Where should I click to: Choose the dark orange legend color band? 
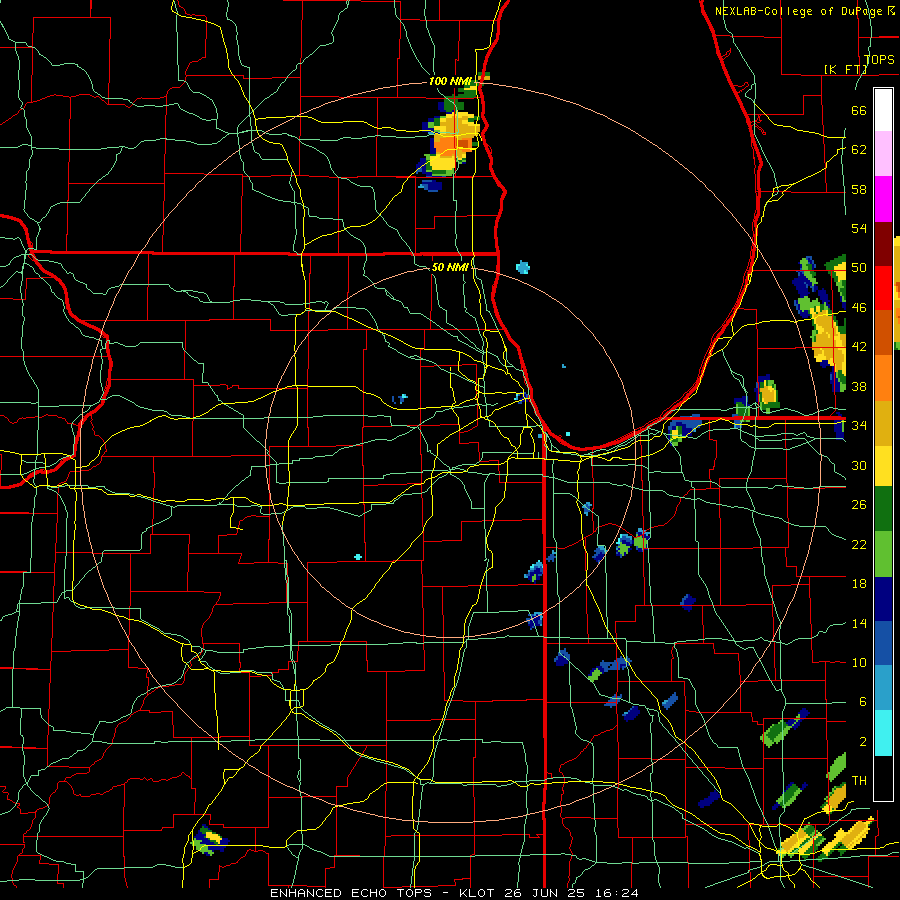pos(883,332)
